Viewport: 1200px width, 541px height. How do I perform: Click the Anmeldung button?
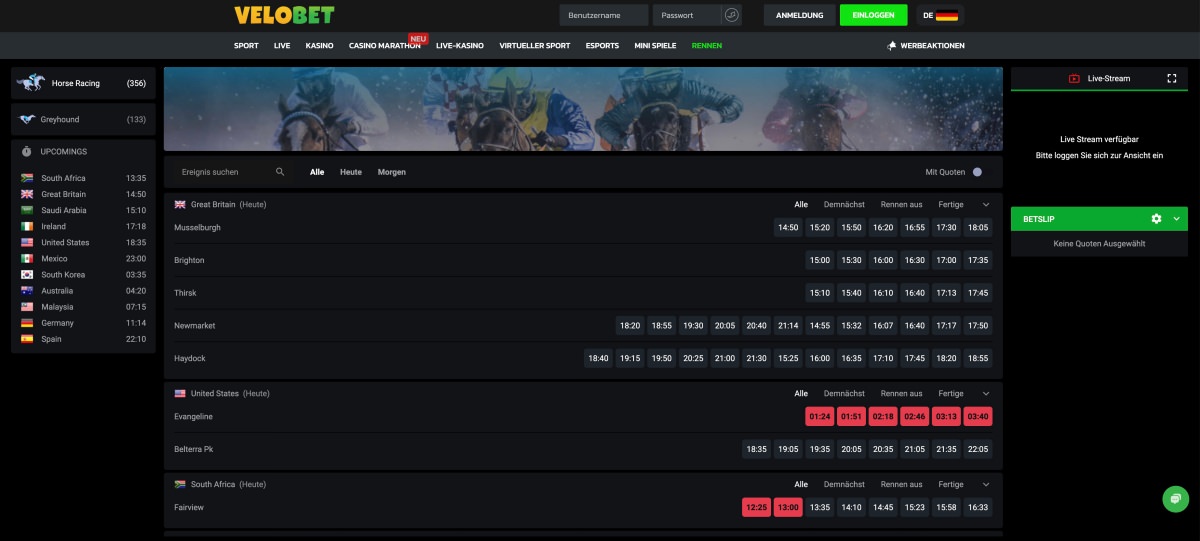point(799,15)
